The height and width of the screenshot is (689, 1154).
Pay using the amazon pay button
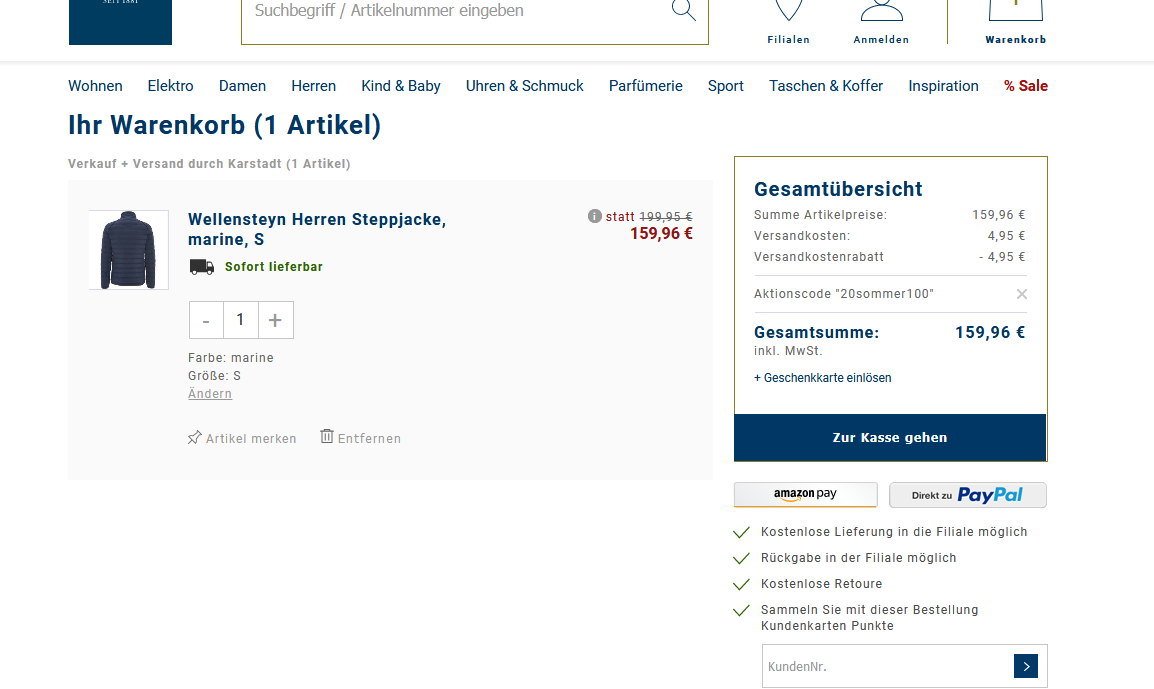point(805,495)
